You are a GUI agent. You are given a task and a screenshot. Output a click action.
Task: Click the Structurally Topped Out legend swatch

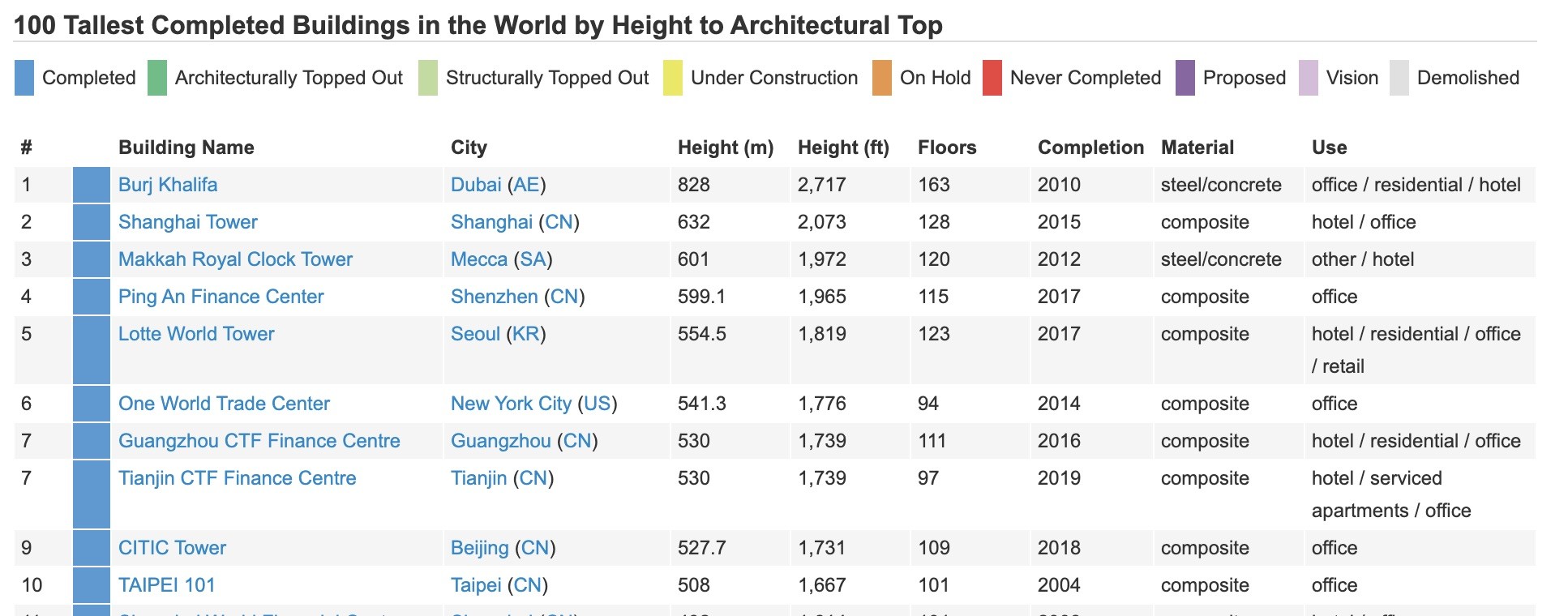[x=428, y=78]
